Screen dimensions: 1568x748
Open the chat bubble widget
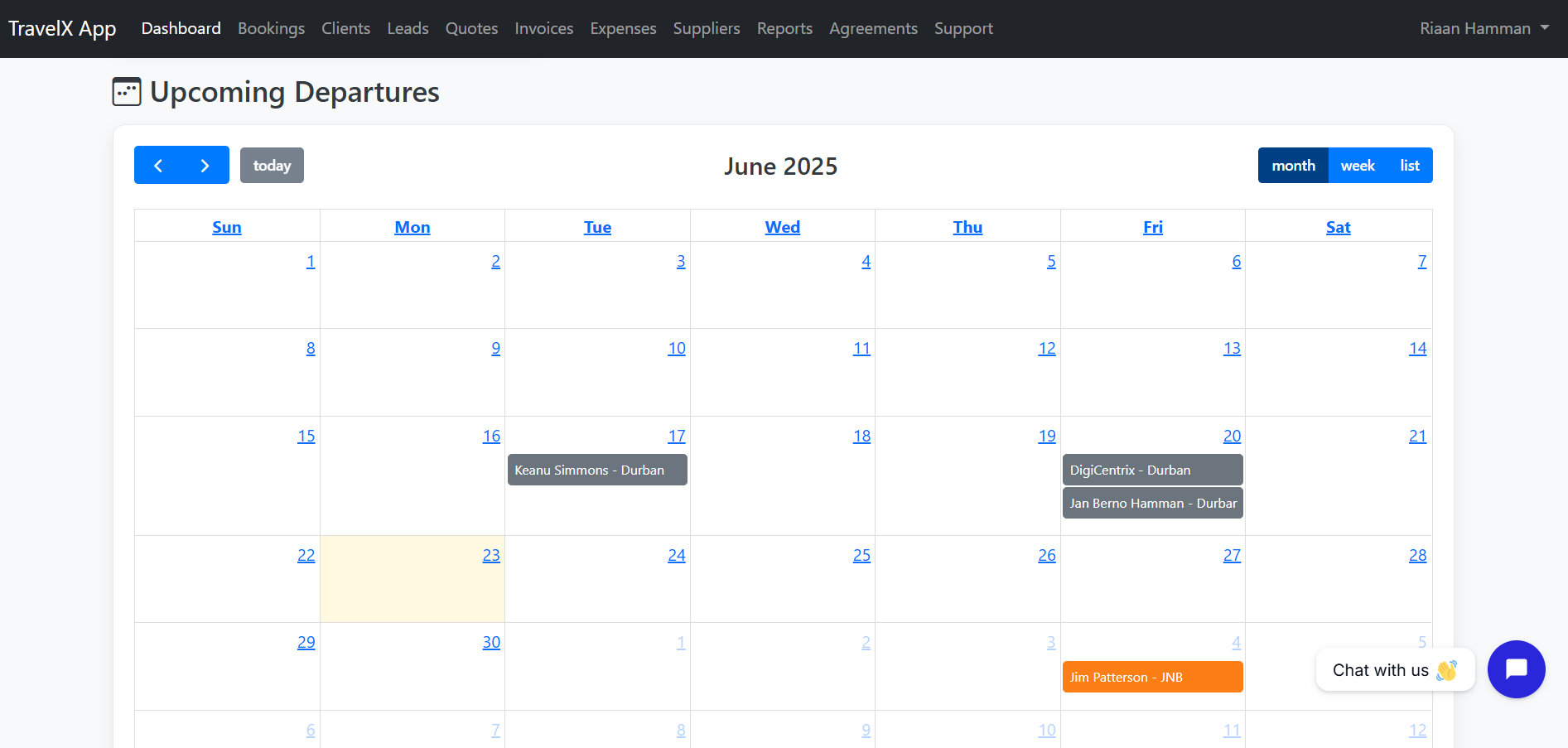[1516, 669]
